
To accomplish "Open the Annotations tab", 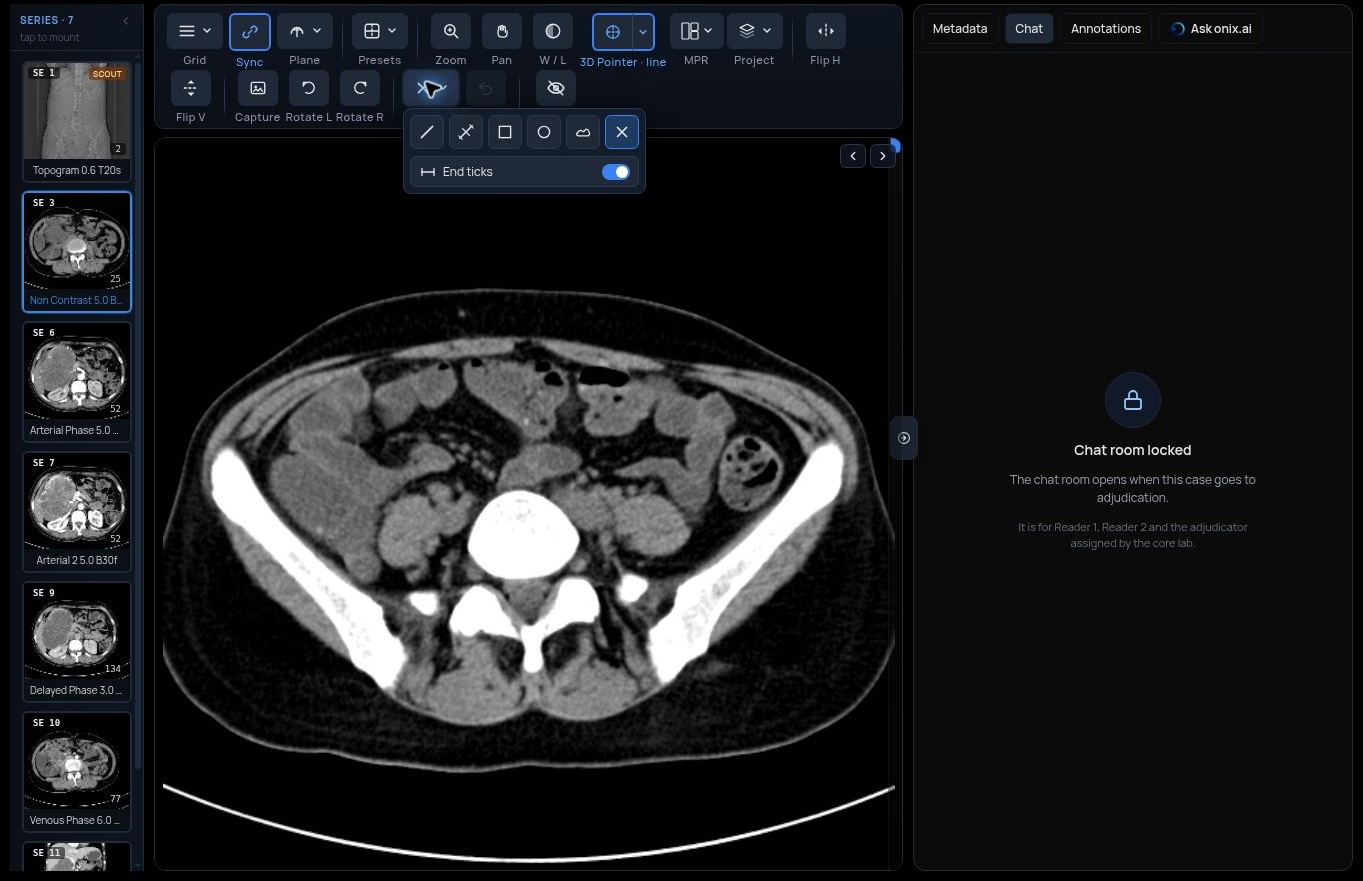I will click(x=1106, y=29).
